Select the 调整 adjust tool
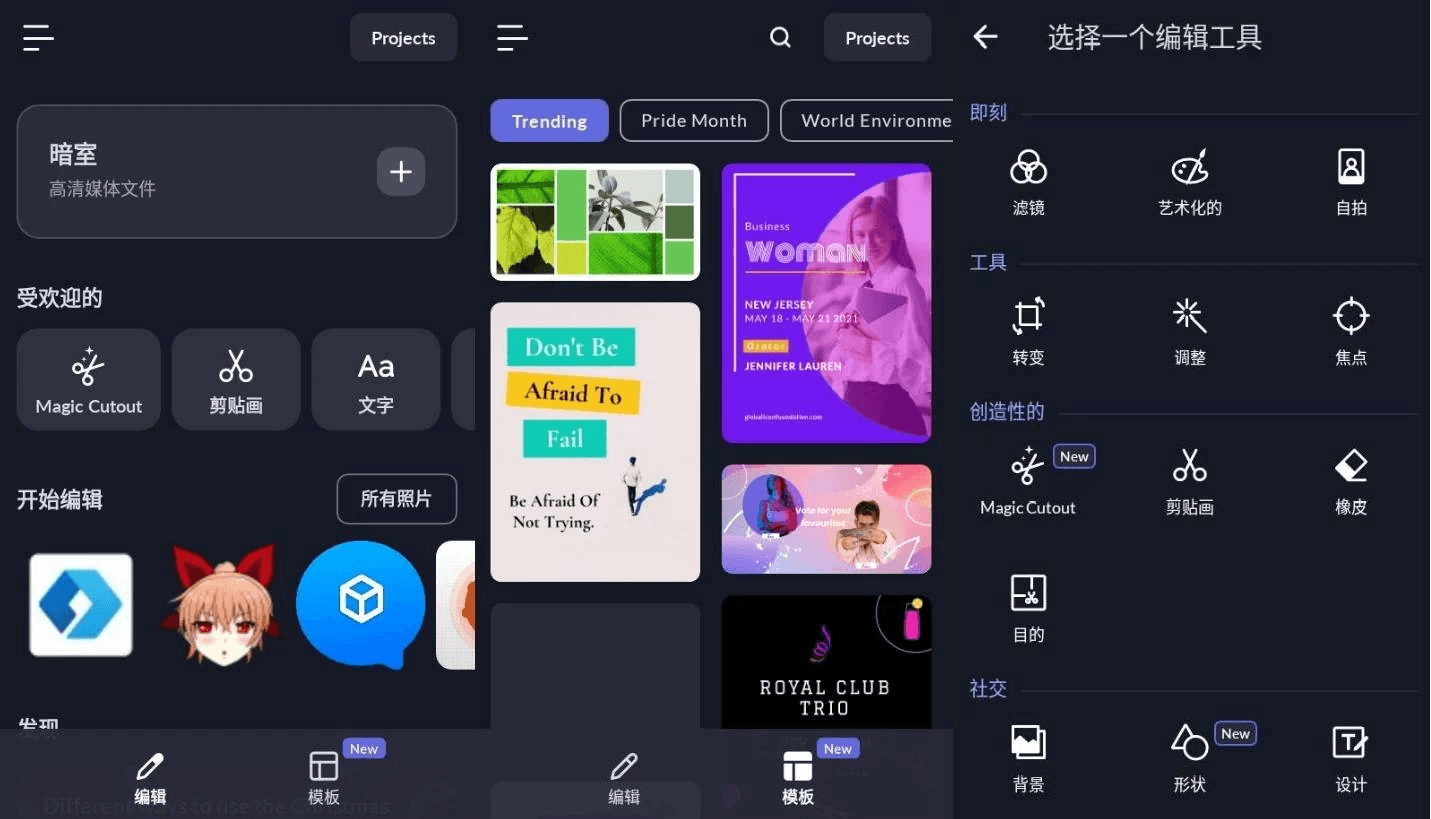1431x819 pixels. [1189, 330]
